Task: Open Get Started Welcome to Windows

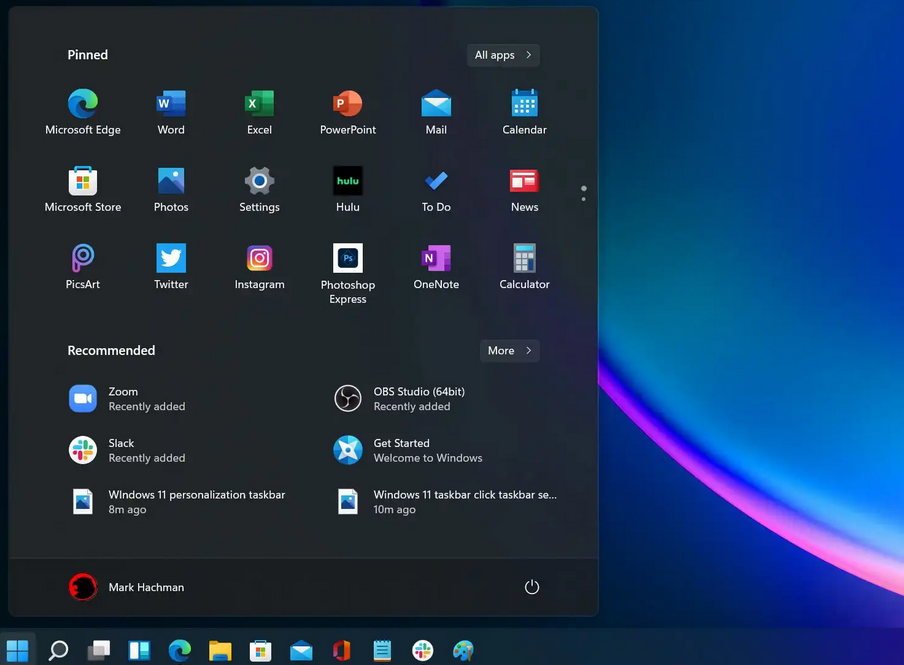Action: pyautogui.click(x=408, y=450)
